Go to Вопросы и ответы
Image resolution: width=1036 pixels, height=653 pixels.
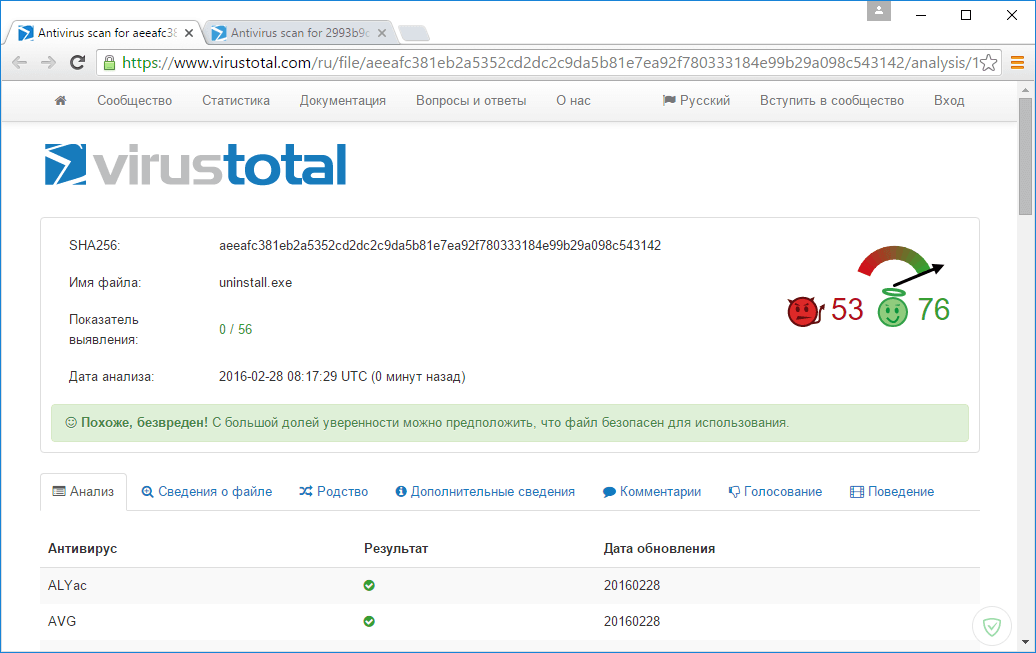point(471,100)
